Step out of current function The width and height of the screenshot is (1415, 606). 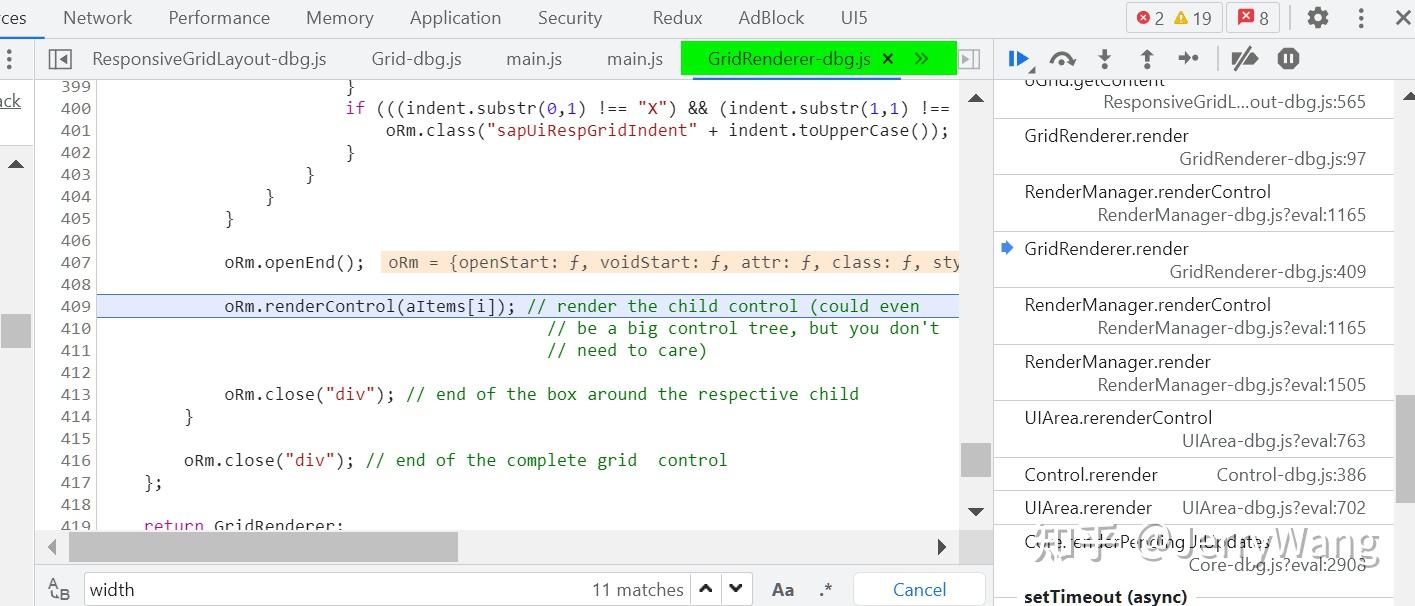[1147, 59]
